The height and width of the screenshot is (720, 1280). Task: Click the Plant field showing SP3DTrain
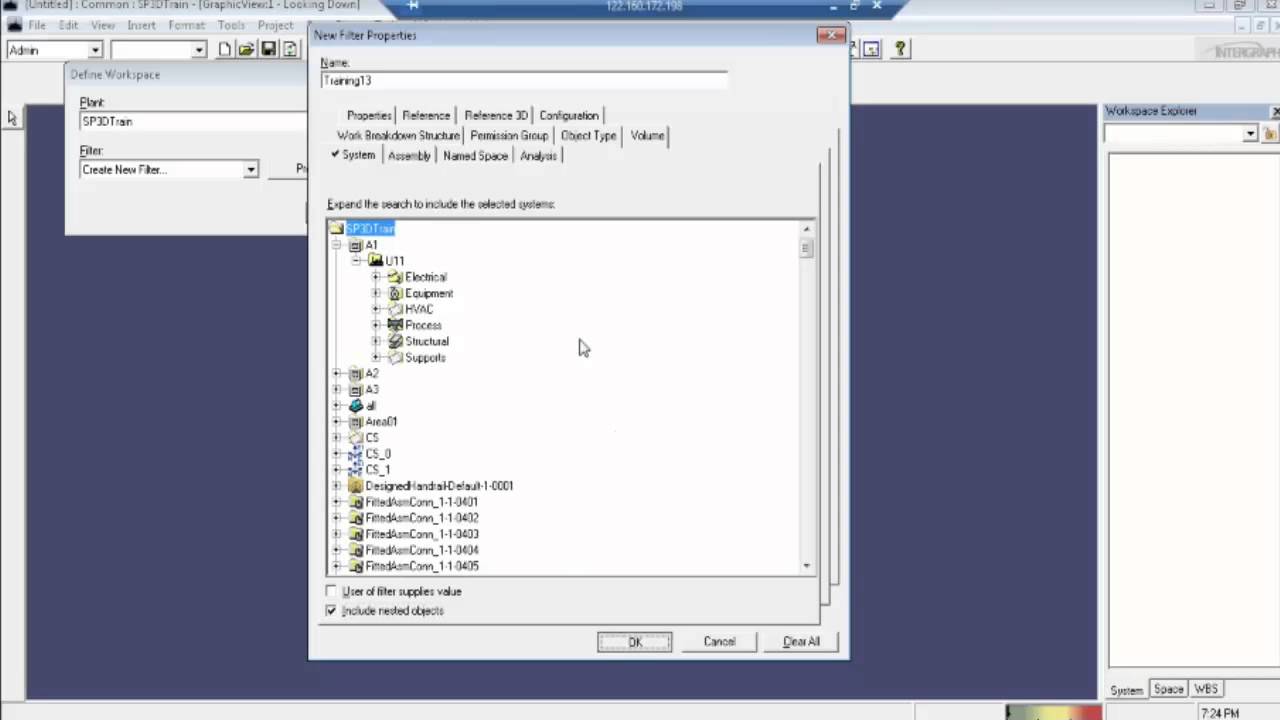[193, 121]
